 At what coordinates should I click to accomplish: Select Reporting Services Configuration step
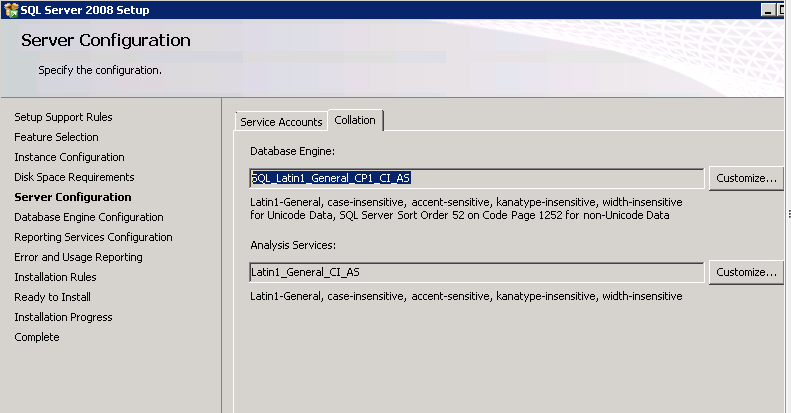[93, 237]
